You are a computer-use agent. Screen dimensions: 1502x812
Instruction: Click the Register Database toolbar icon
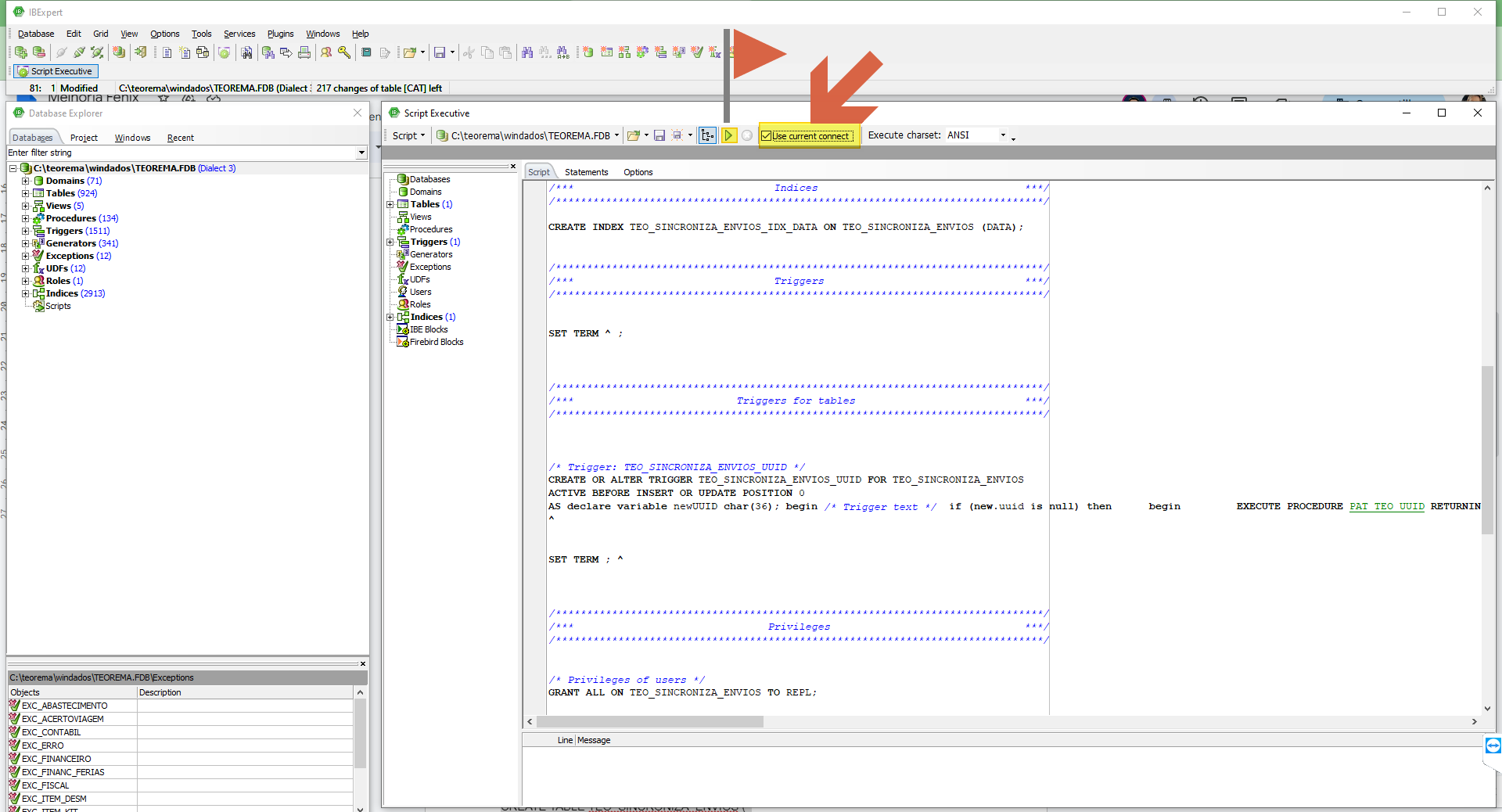(x=21, y=52)
